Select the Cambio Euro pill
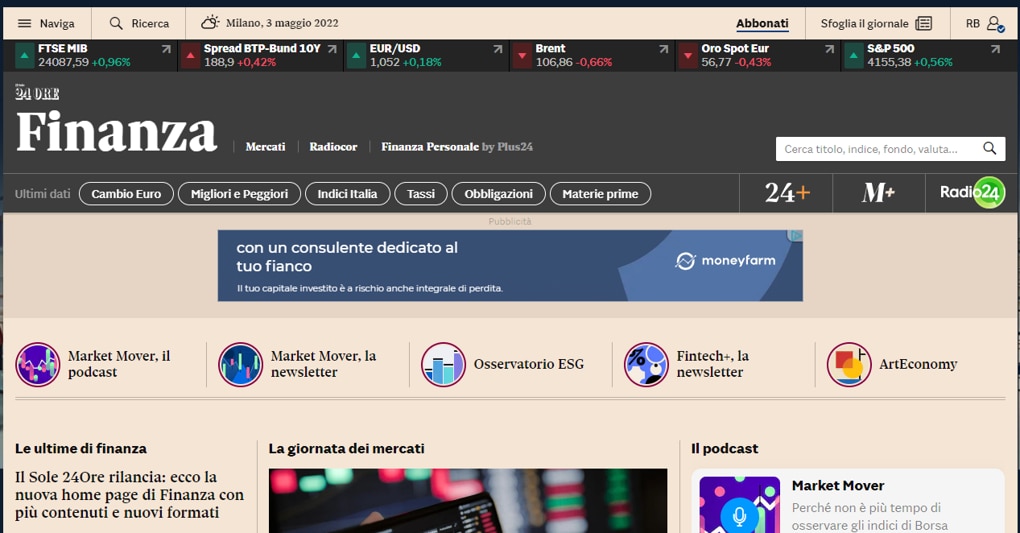The width and height of the screenshot is (1020, 533). click(126, 194)
